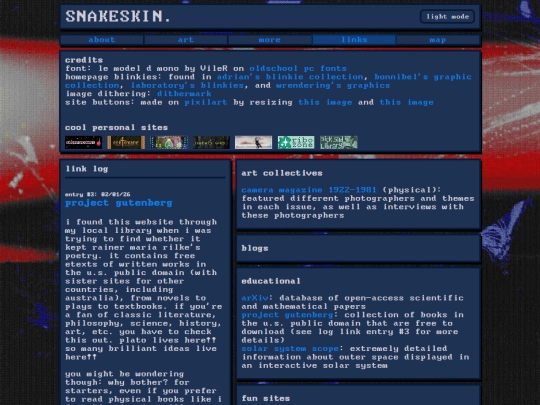Open the dark green-text site button

click(x=211, y=142)
